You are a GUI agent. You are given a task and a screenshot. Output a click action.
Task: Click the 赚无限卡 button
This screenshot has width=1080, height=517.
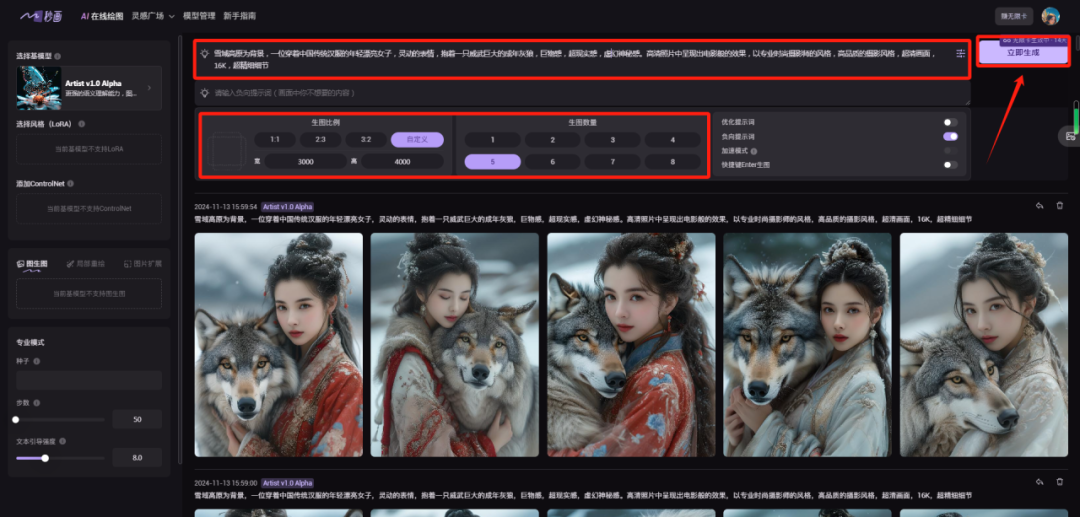[x=1014, y=16]
